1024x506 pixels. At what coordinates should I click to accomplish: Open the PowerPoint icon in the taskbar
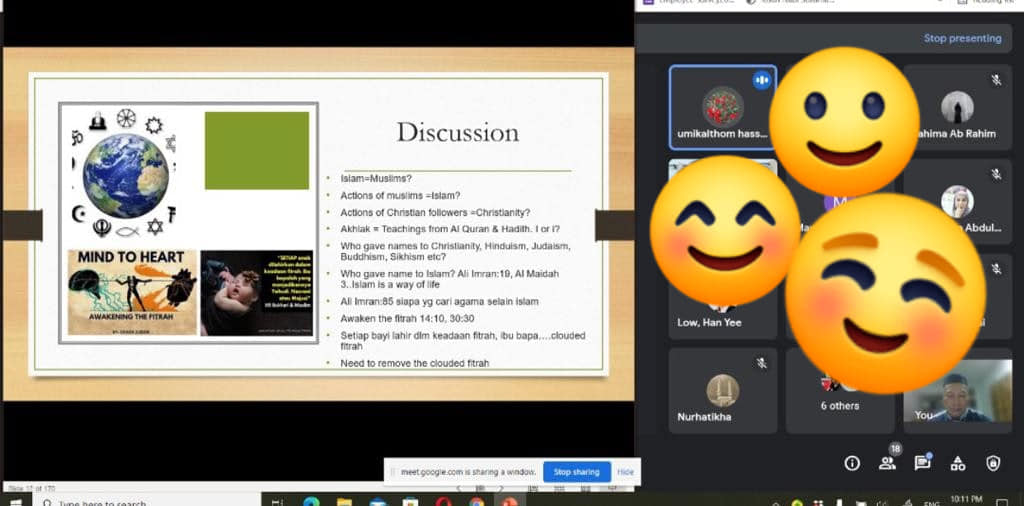[509, 502]
